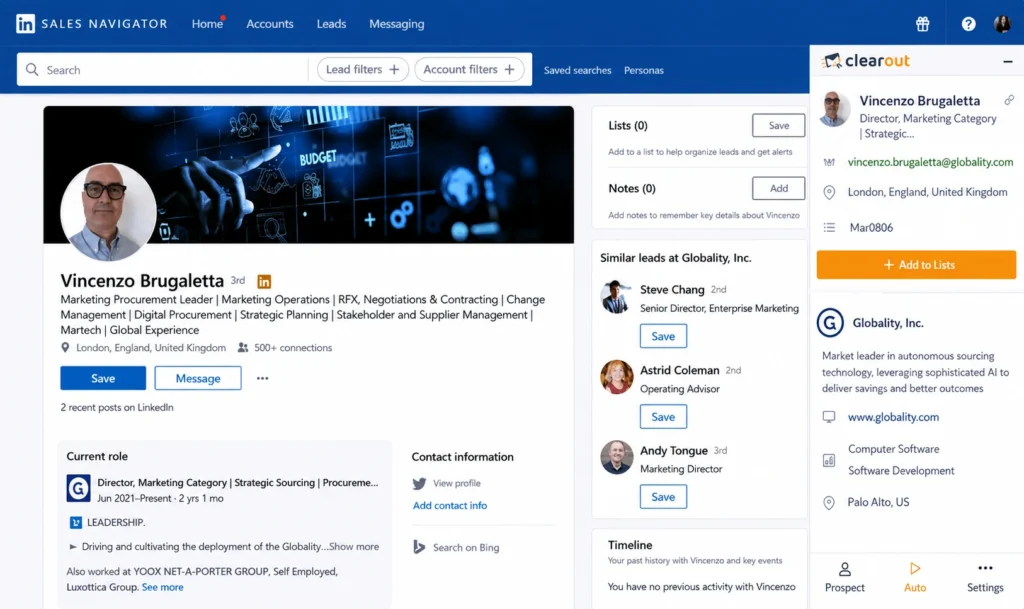Save Steve Chang as lead

pyautogui.click(x=663, y=336)
